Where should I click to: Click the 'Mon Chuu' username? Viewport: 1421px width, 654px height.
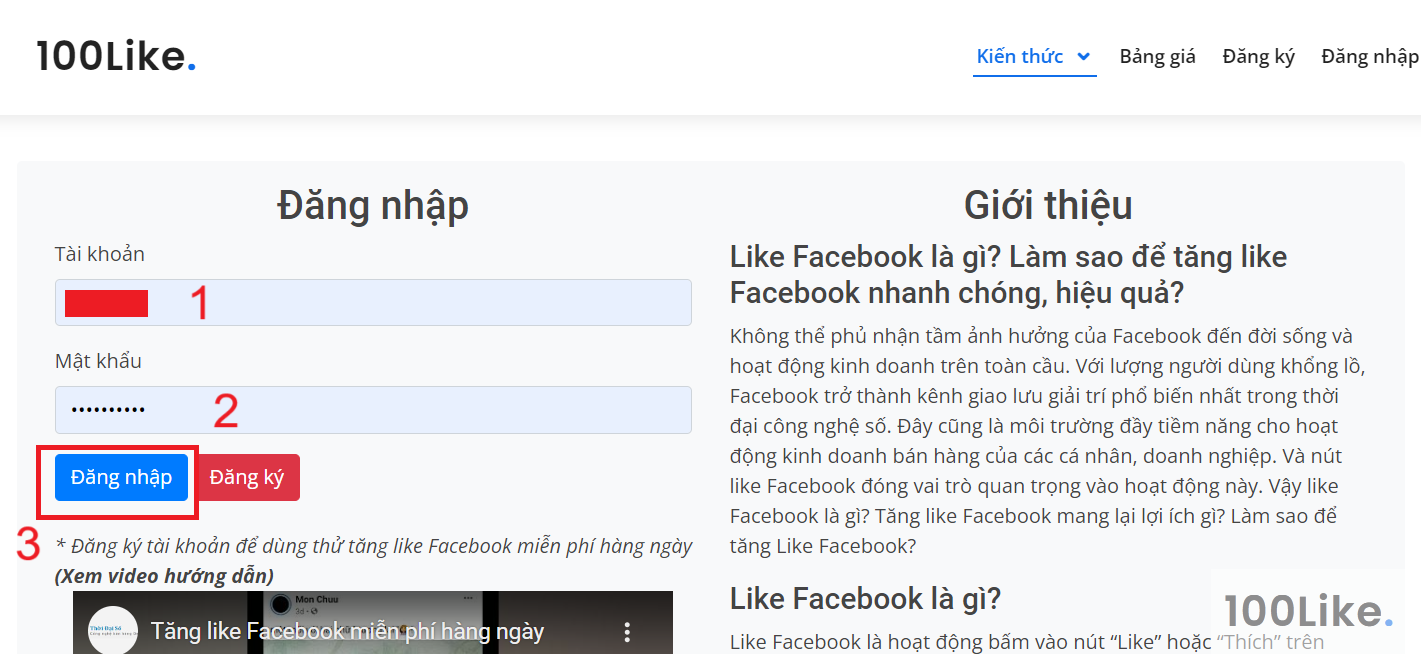coord(318,598)
